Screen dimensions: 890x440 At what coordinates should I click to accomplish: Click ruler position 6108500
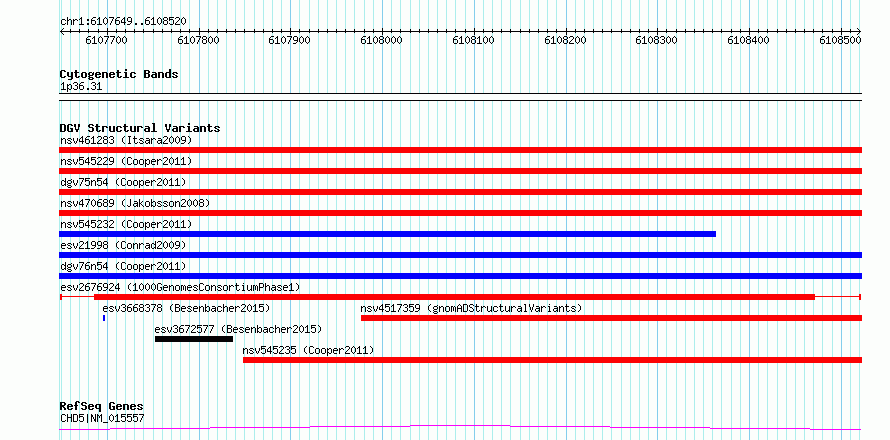841,40
